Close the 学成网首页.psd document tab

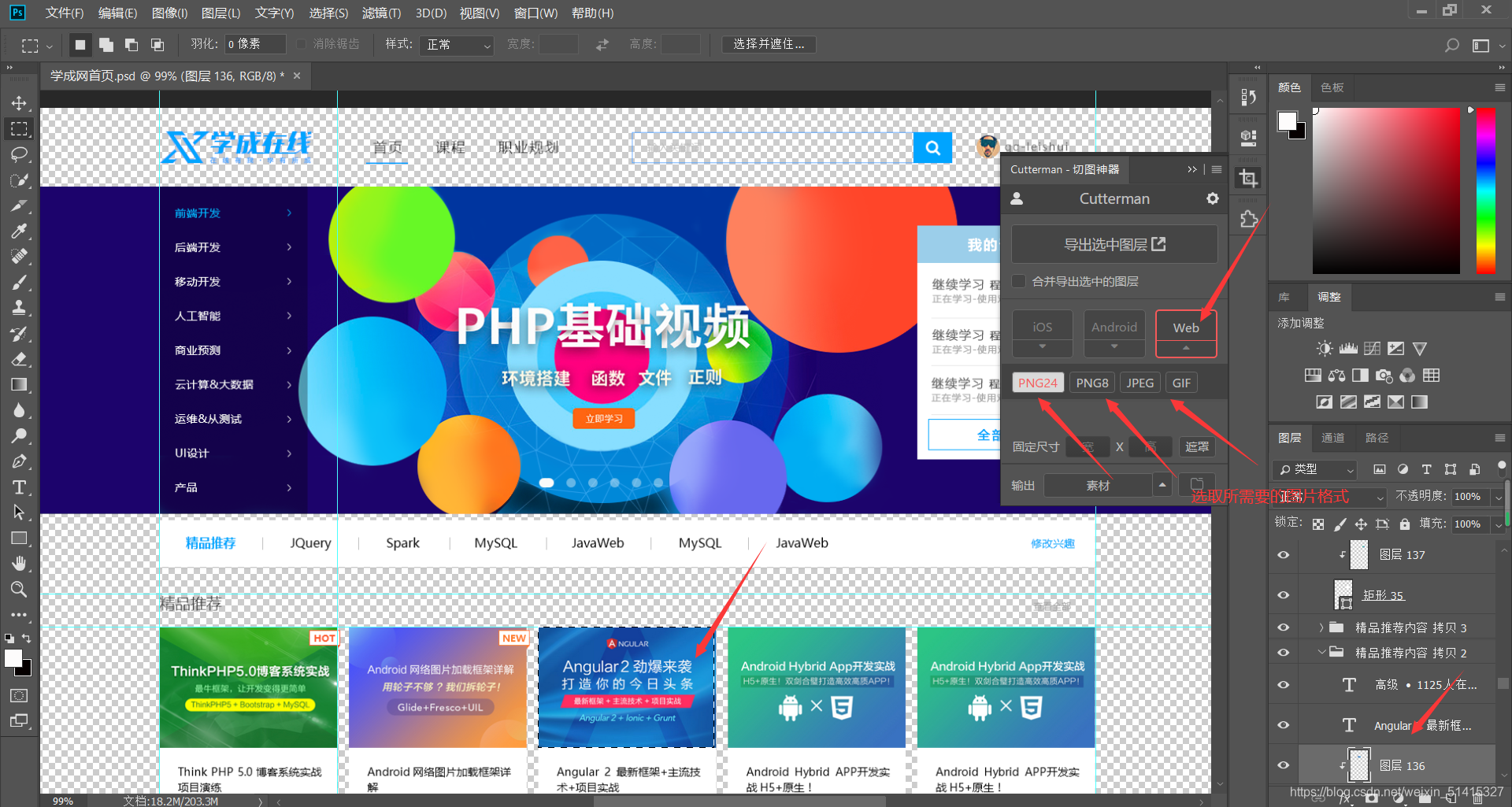297,76
